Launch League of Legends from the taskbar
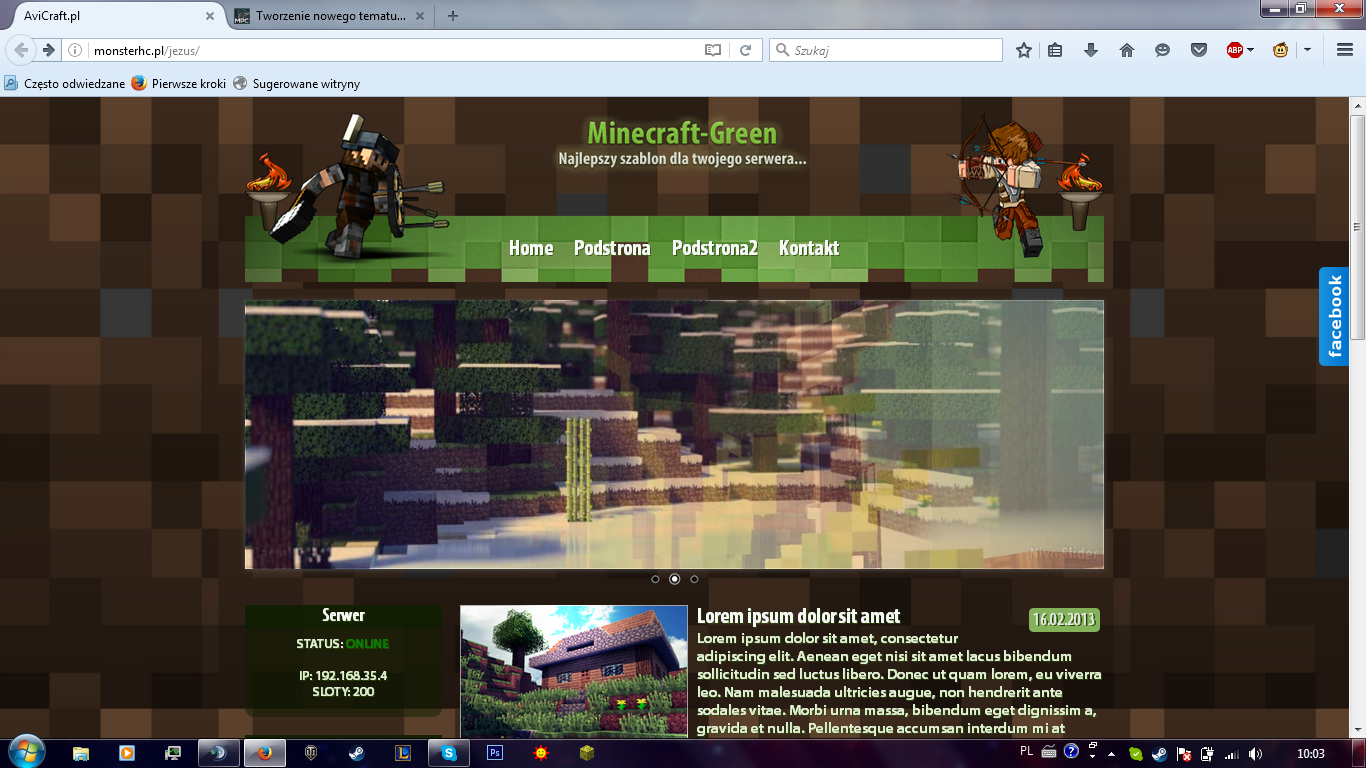 [403, 753]
